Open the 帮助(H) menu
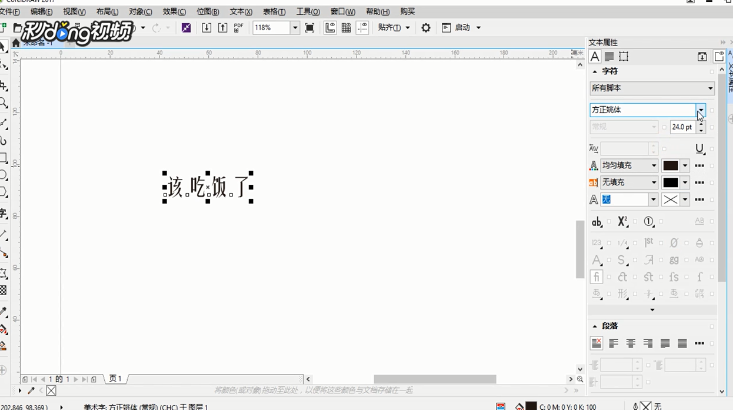Image resolution: width=733 pixels, height=410 pixels. pyautogui.click(x=378, y=11)
